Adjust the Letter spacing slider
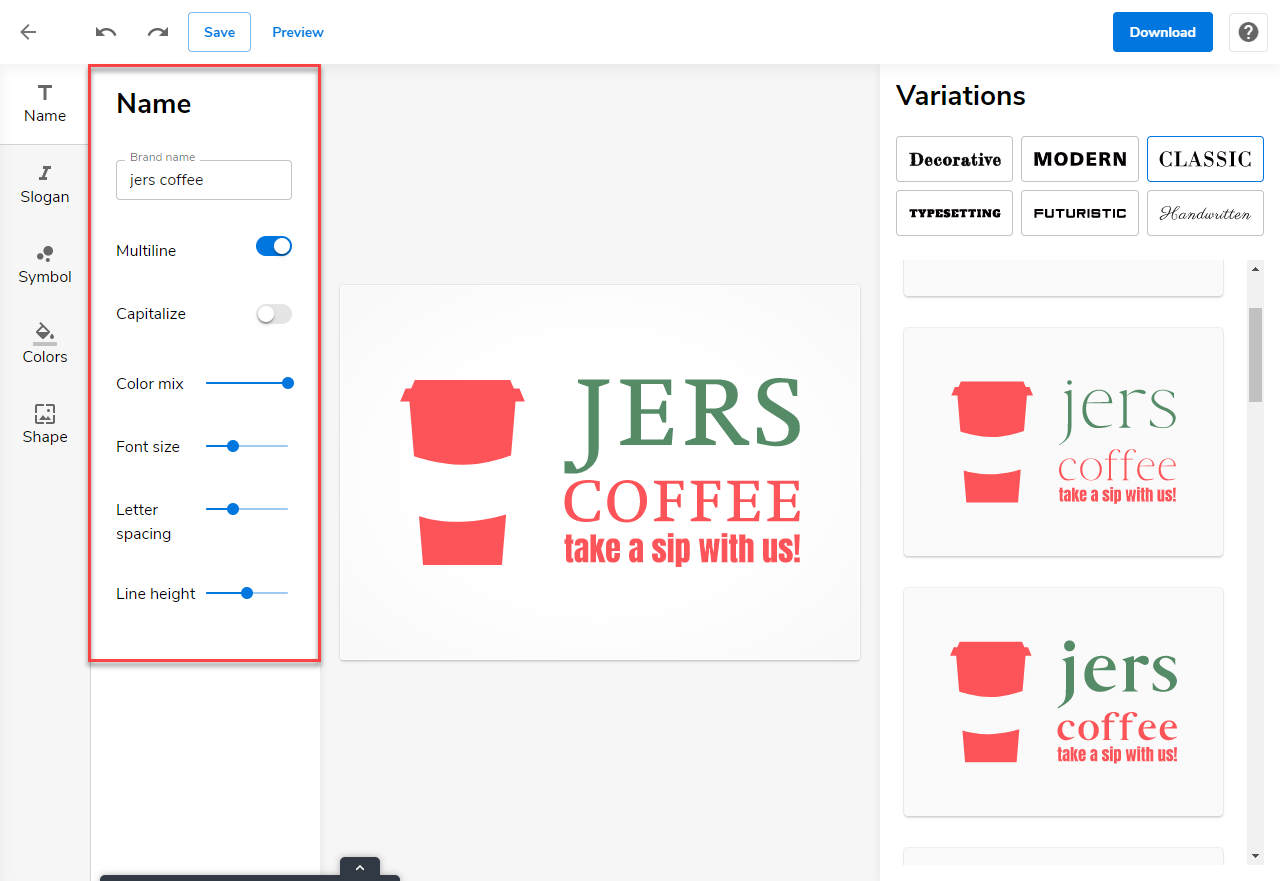Image resolution: width=1280 pixels, height=881 pixels. (248, 509)
